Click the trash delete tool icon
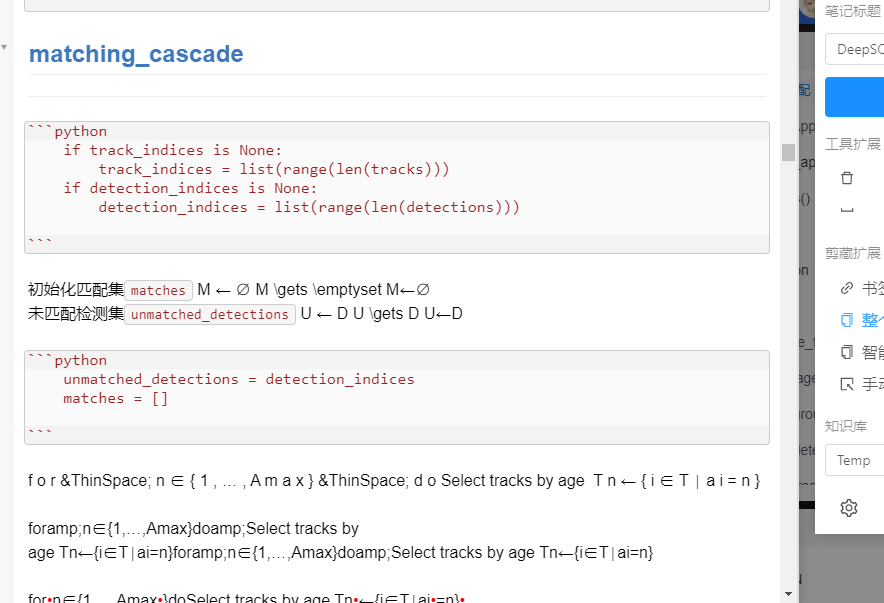The image size is (884, 603). tap(847, 176)
